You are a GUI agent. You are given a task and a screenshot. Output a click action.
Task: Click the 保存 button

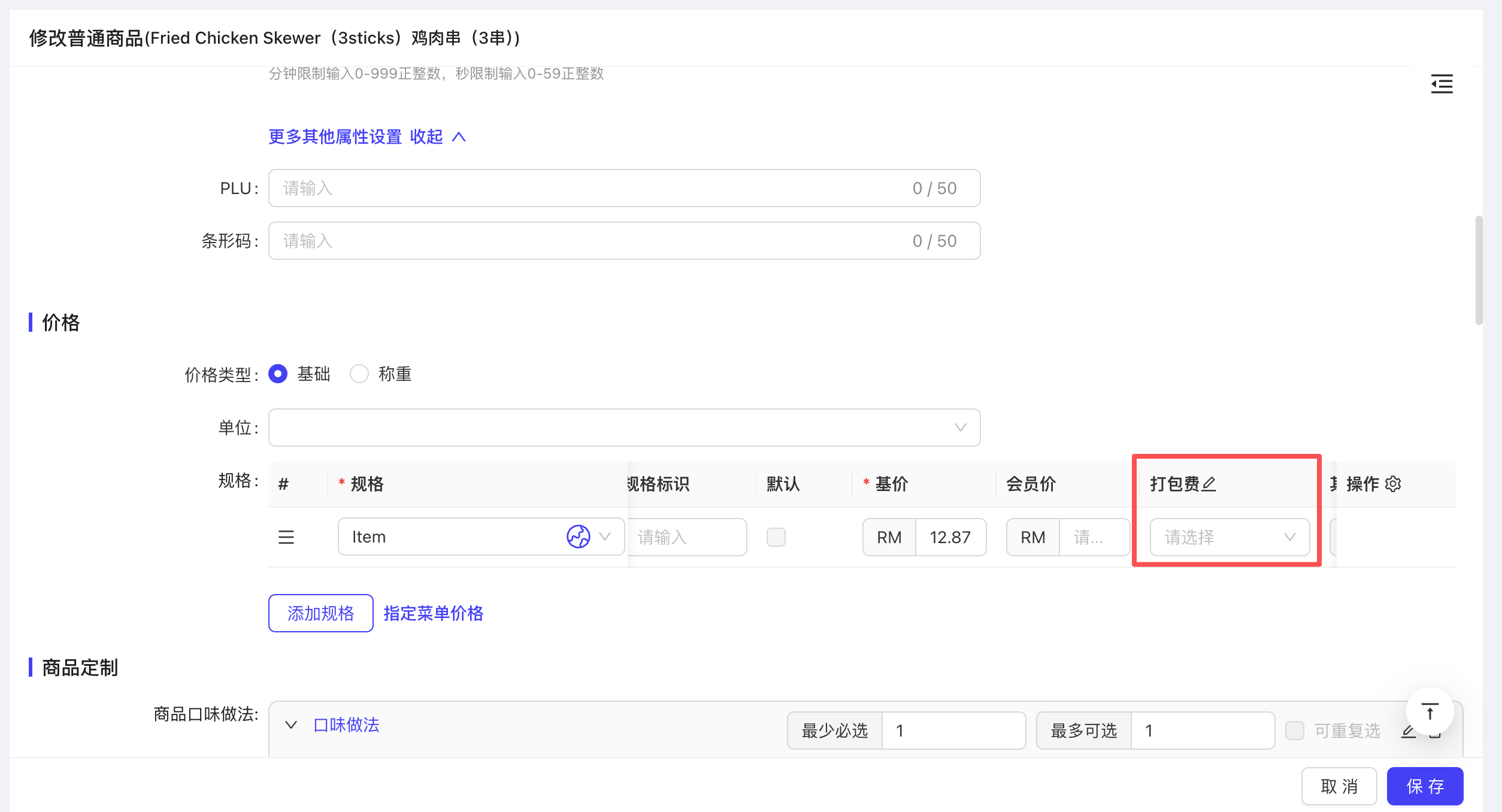click(1425, 786)
